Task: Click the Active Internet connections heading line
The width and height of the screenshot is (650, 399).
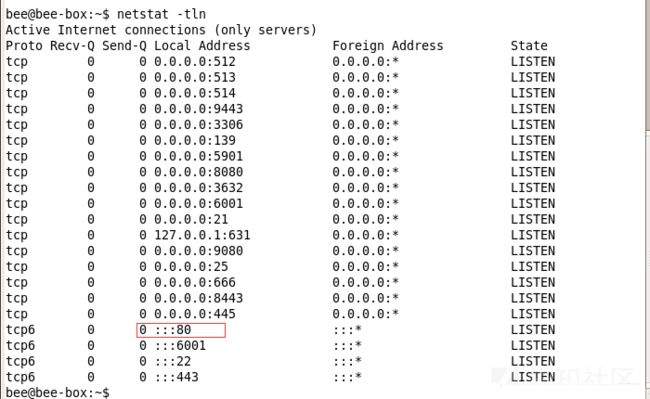Action: pyautogui.click(x=161, y=30)
